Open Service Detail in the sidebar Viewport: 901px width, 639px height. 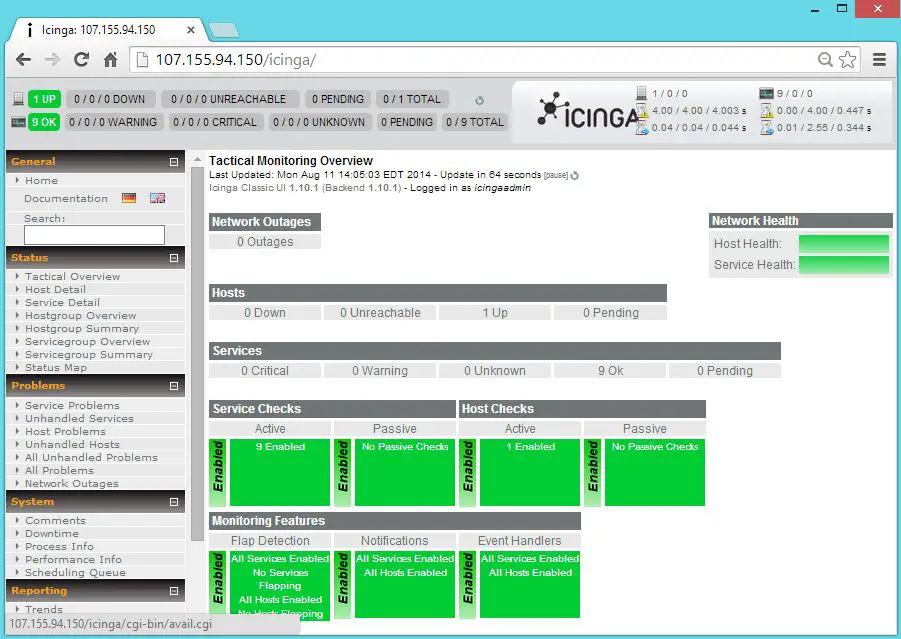62,303
